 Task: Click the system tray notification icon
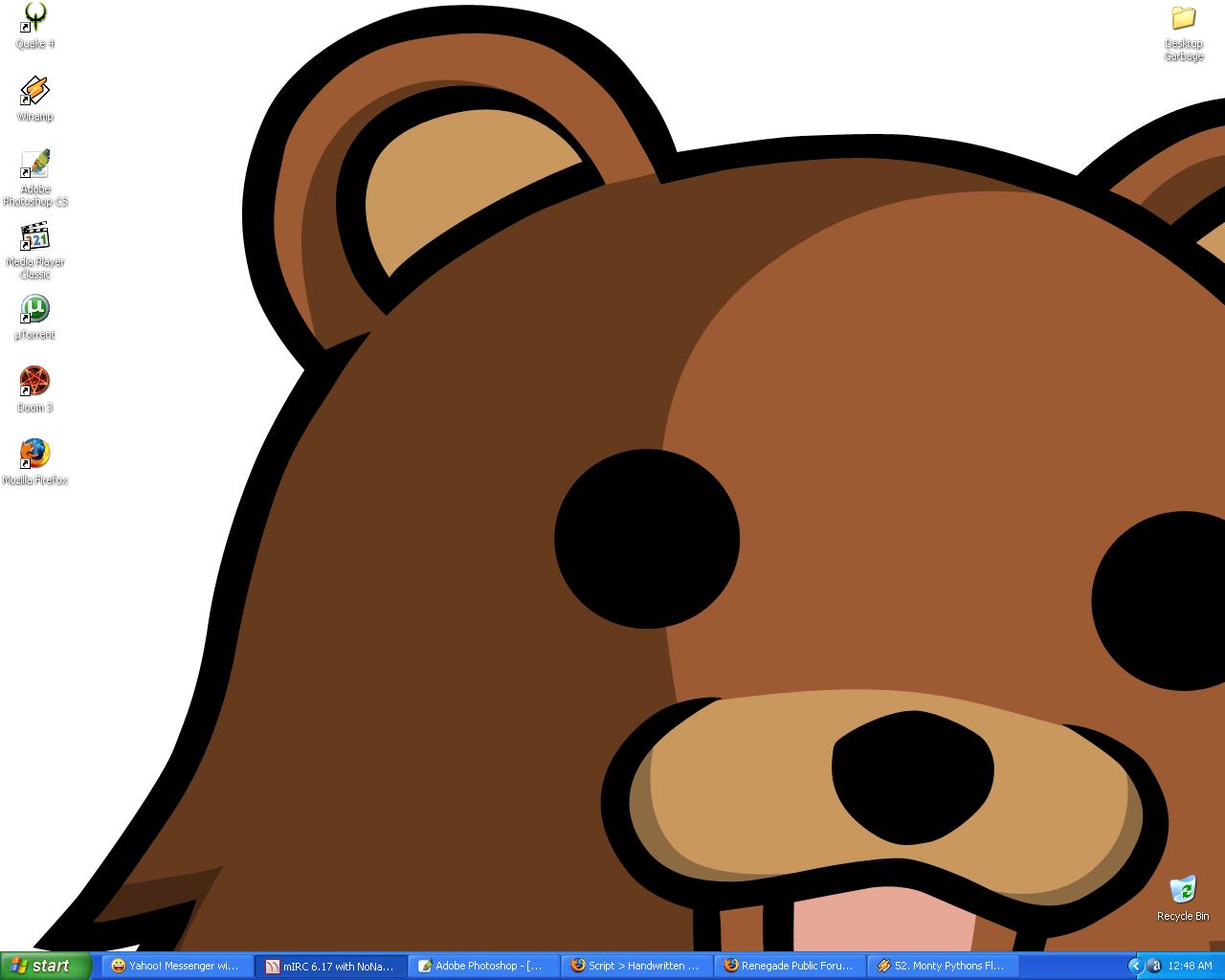1154,966
